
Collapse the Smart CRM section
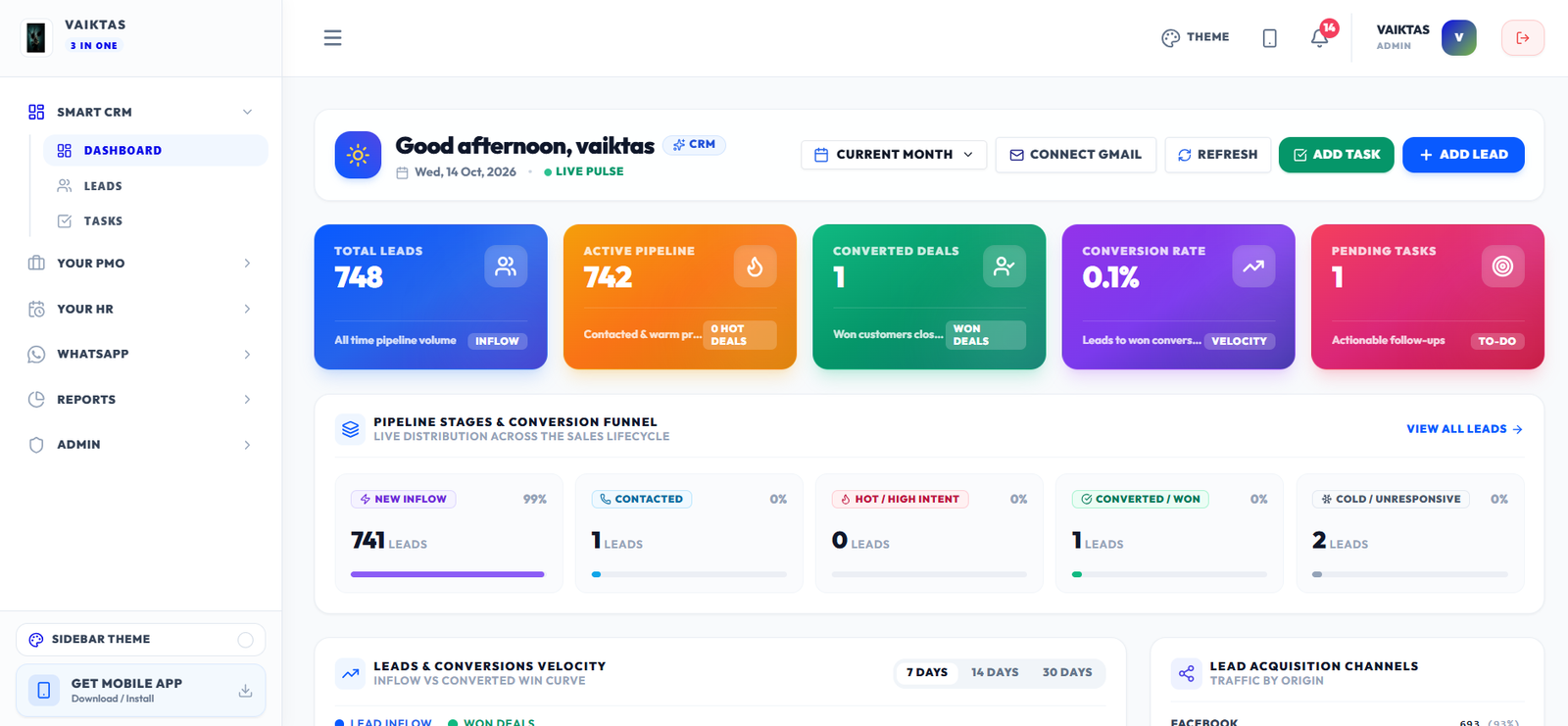247,112
